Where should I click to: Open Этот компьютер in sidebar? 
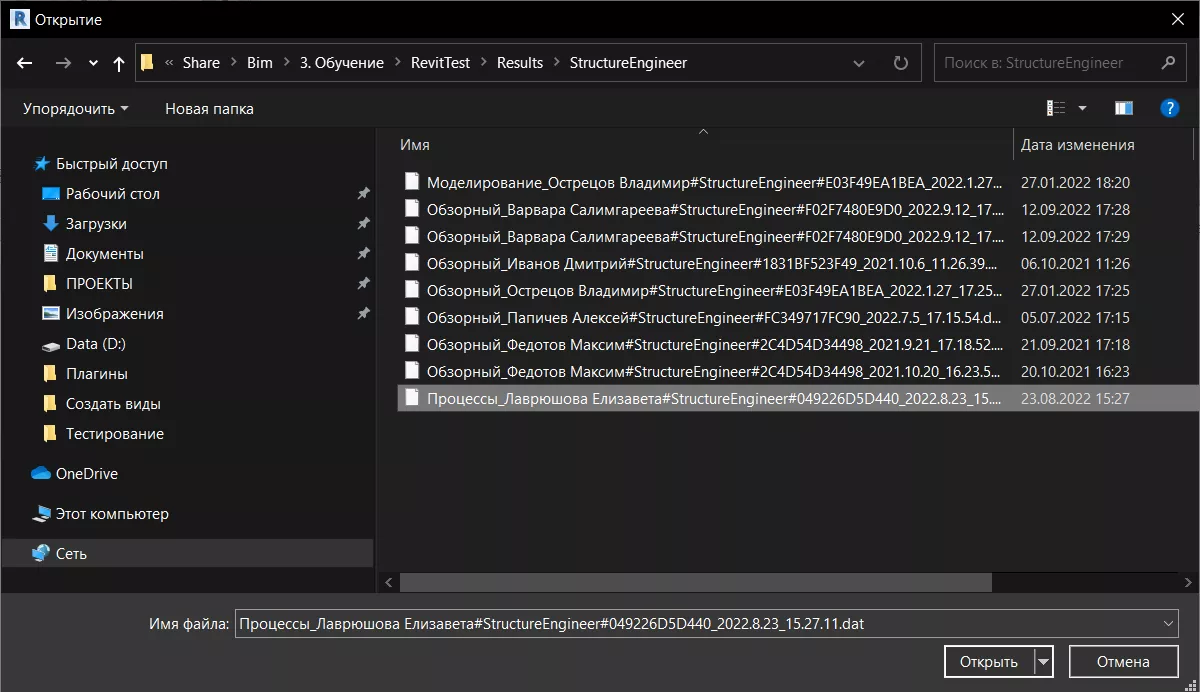point(111,514)
